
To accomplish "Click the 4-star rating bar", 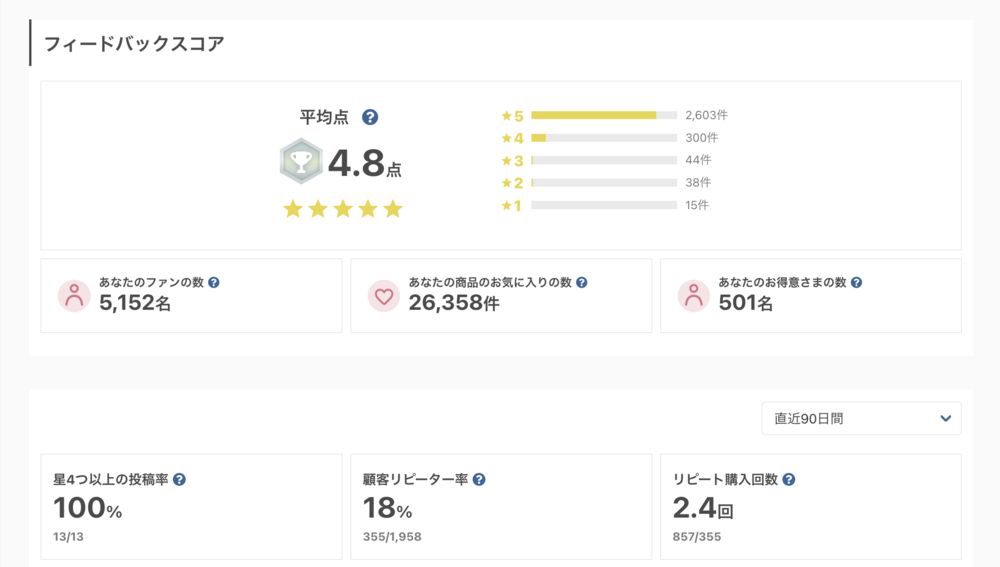I will point(604,138).
